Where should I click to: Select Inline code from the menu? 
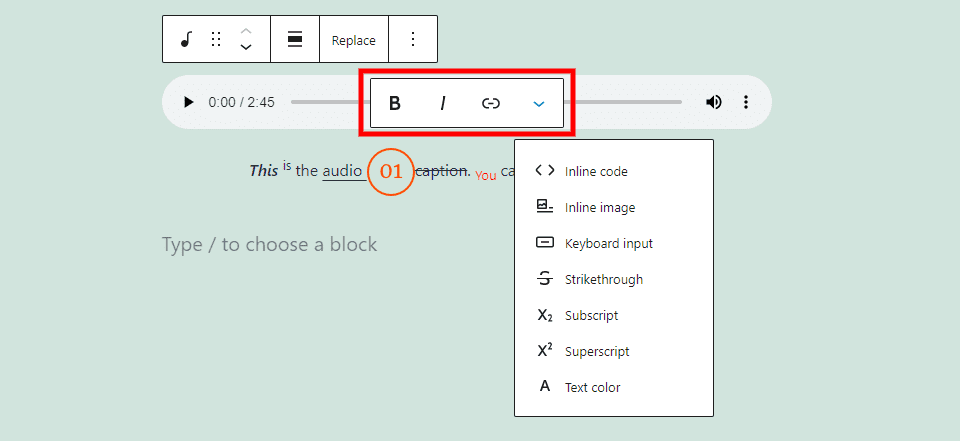[x=595, y=172]
